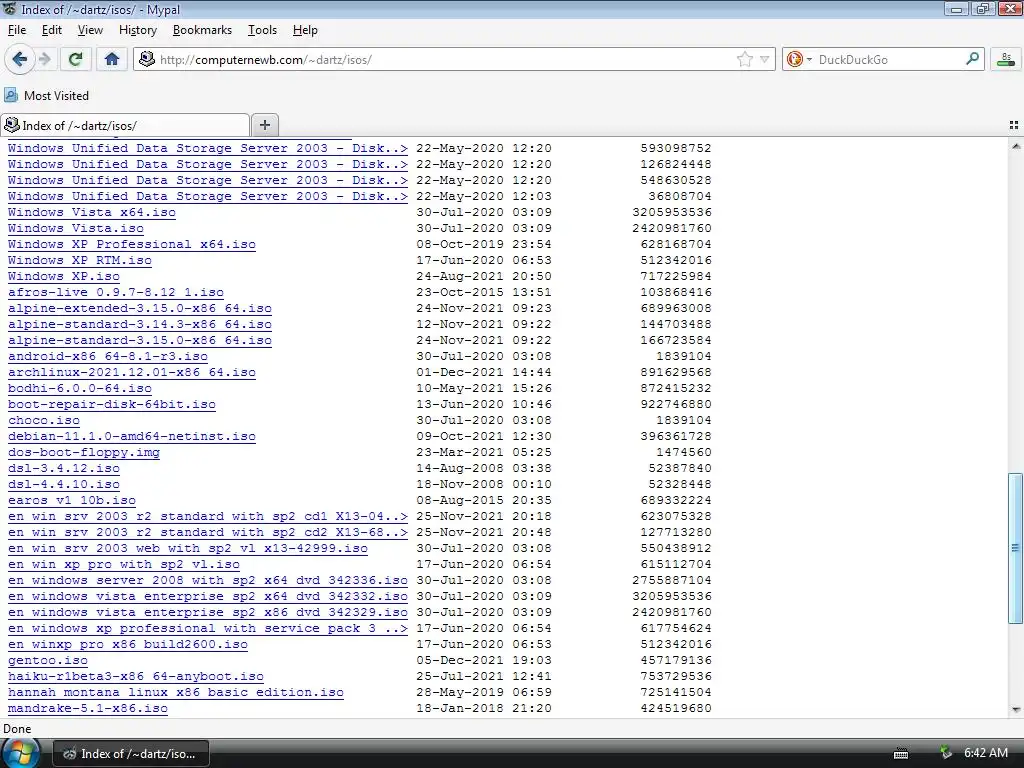1024x768 pixels.
Task: Open hannah montana linux x86 basic edition.iso
Action: [x=176, y=692]
